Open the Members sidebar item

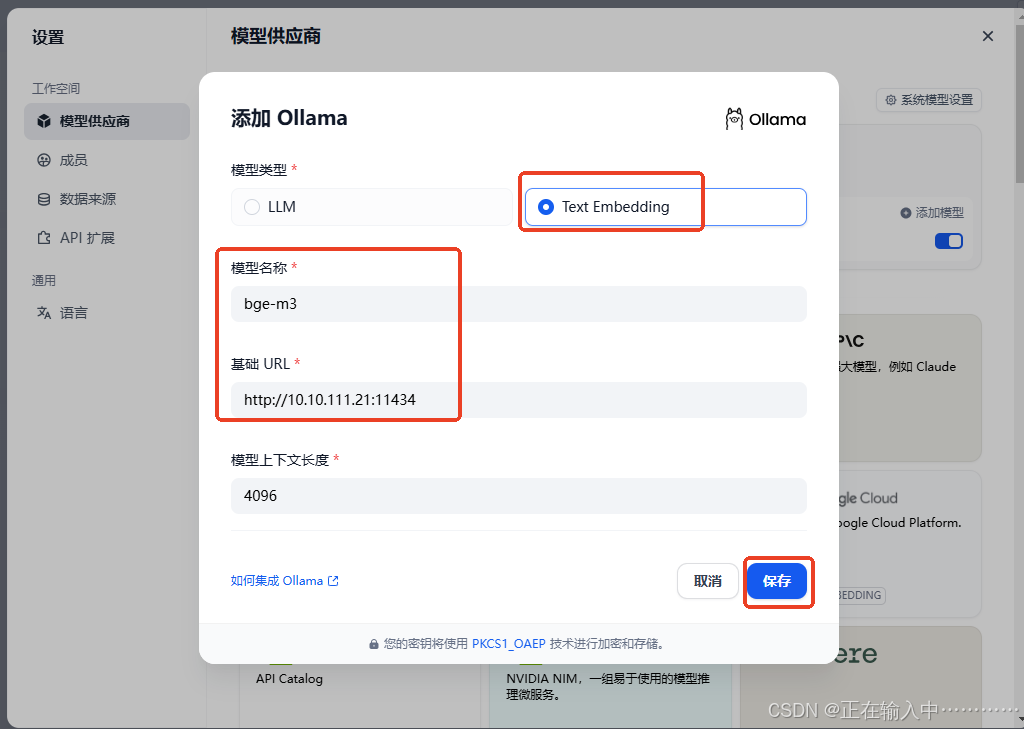pos(107,160)
